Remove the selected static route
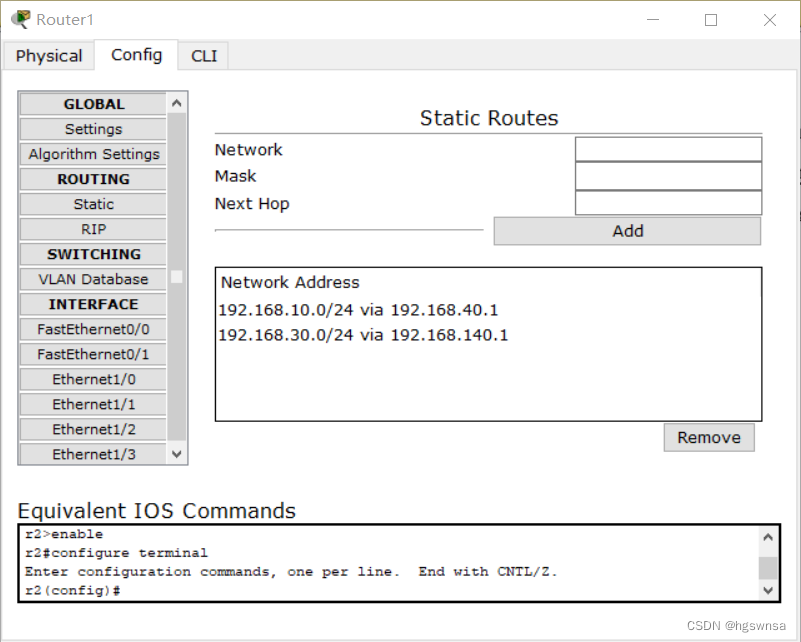The width and height of the screenshot is (801, 642). pos(709,438)
